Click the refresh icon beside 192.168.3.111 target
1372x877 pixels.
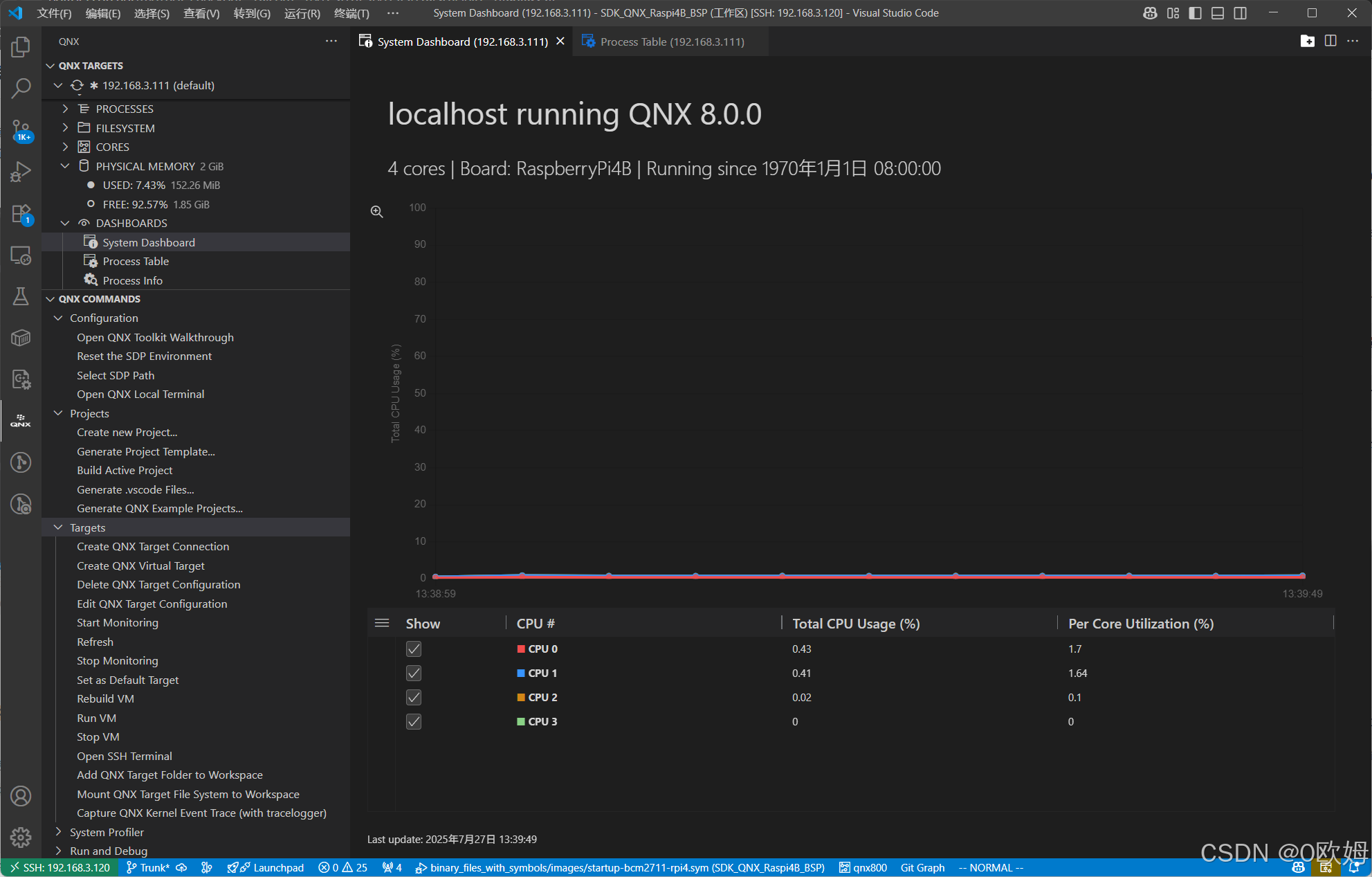(77, 85)
